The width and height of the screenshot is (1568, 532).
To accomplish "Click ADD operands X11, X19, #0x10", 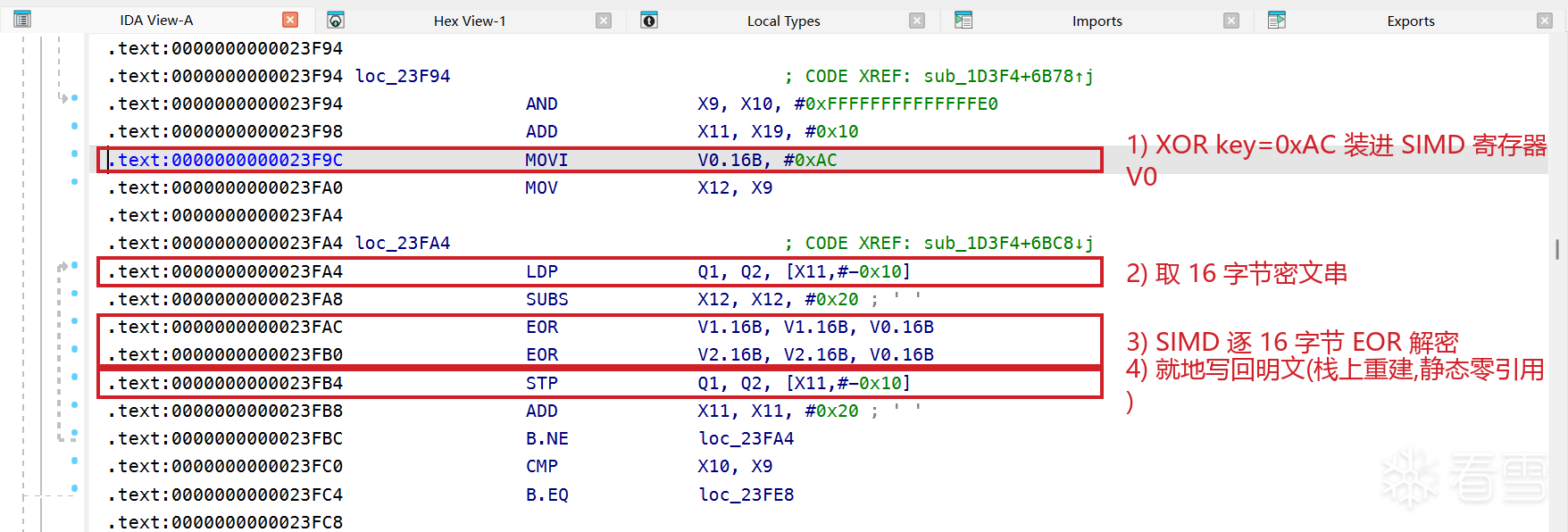I will coord(778,131).
